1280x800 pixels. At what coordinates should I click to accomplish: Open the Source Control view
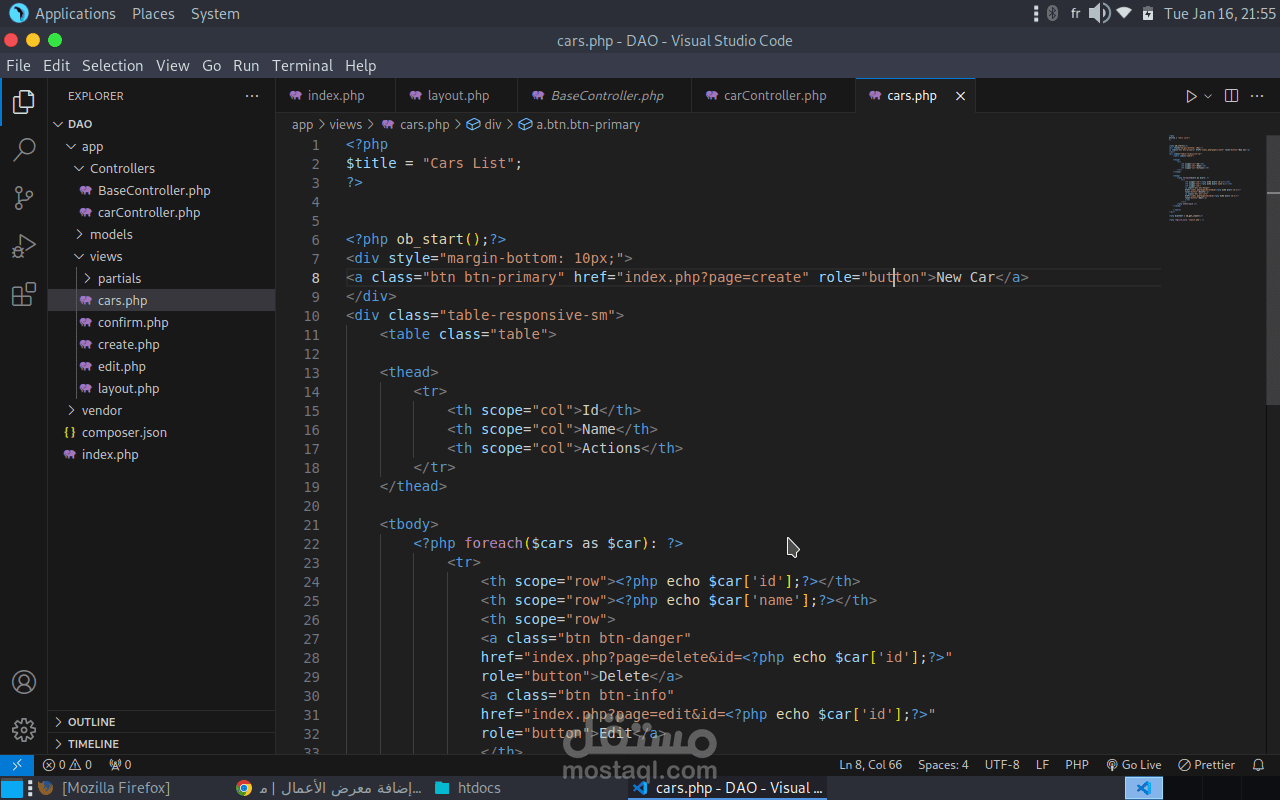tap(24, 198)
